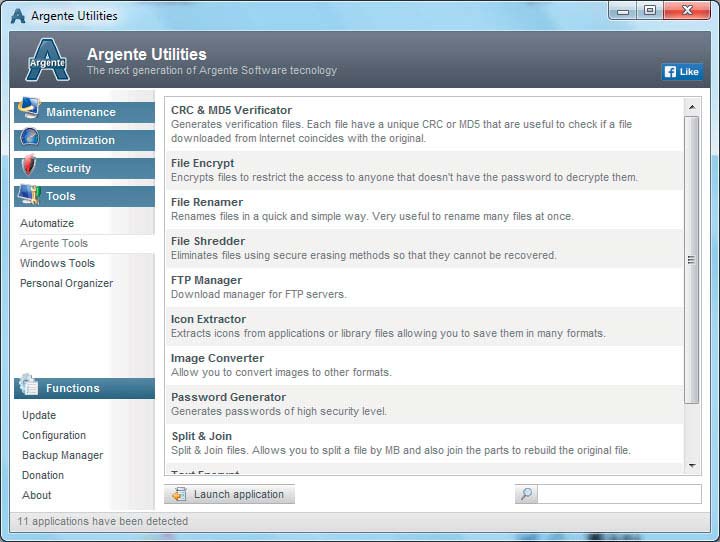Click Update under Functions
Viewport: 720px width, 542px height.
(39, 415)
